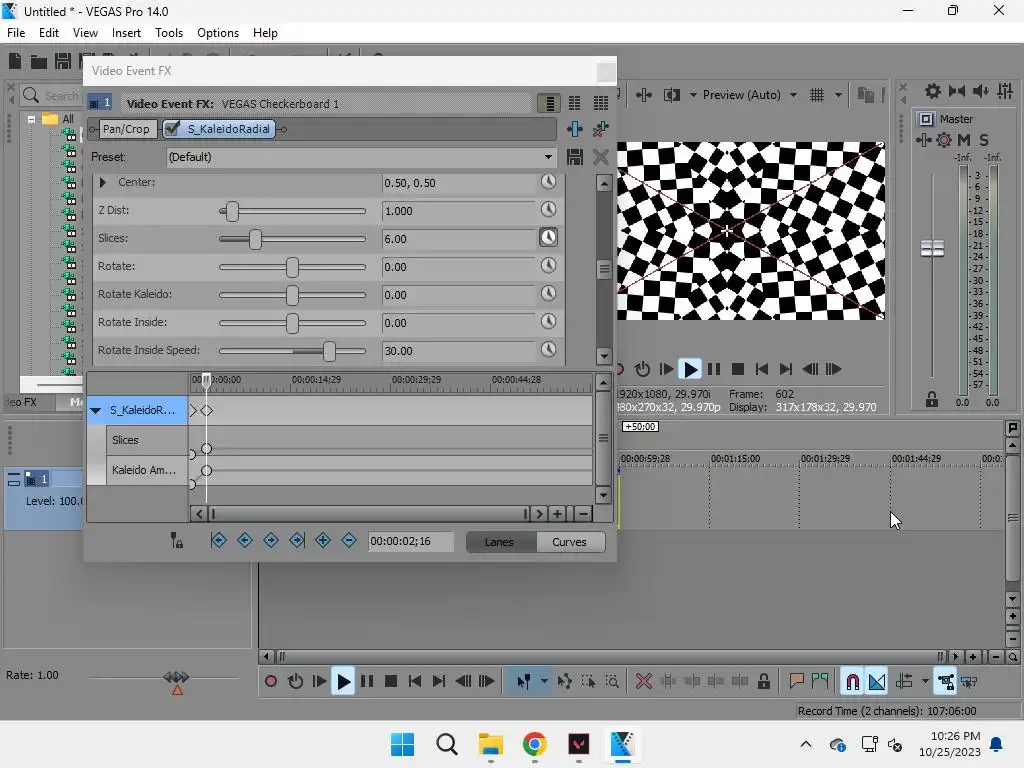Toggle Z Dist animation clock icon

coord(549,210)
